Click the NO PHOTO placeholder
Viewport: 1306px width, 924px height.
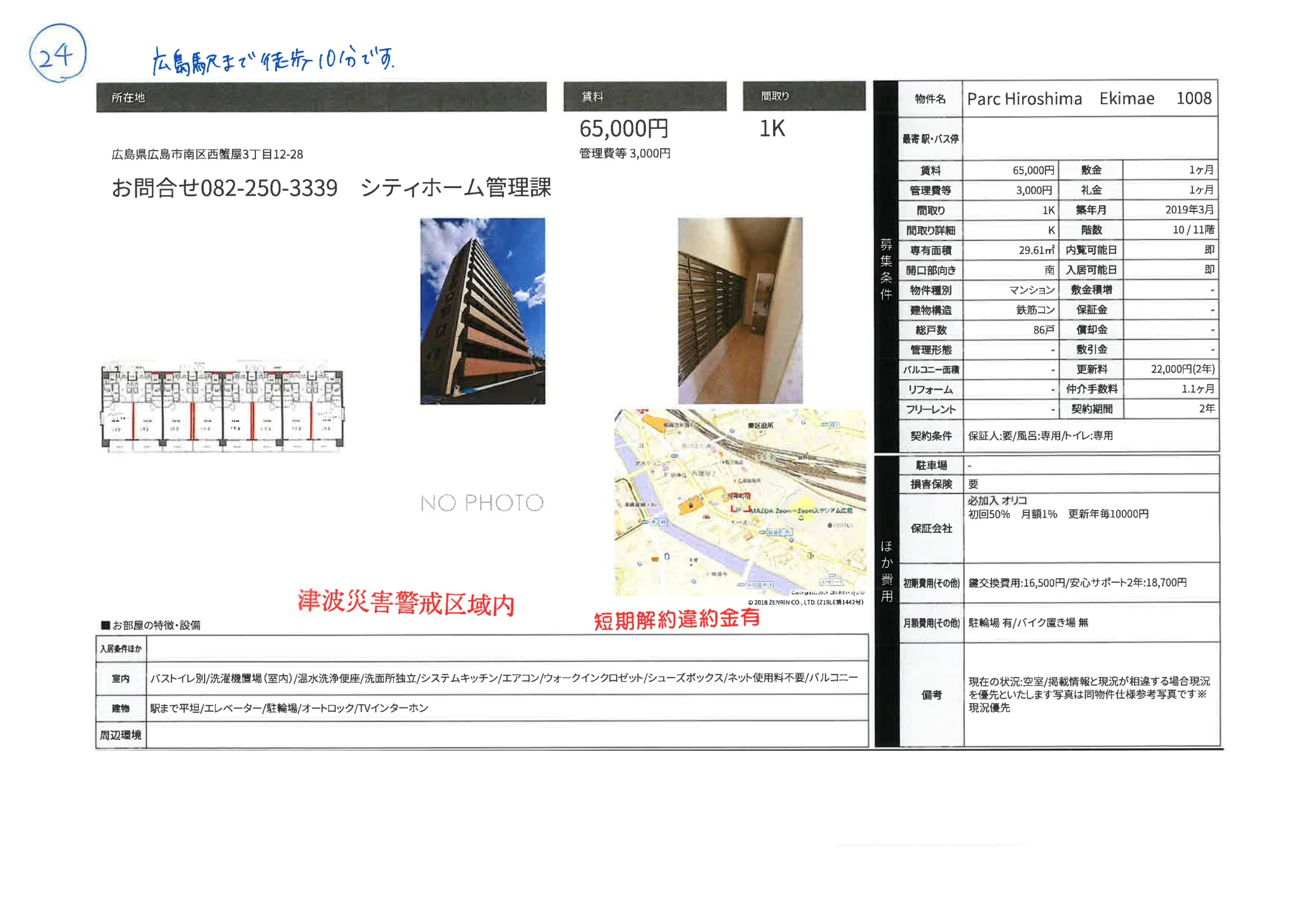482,503
